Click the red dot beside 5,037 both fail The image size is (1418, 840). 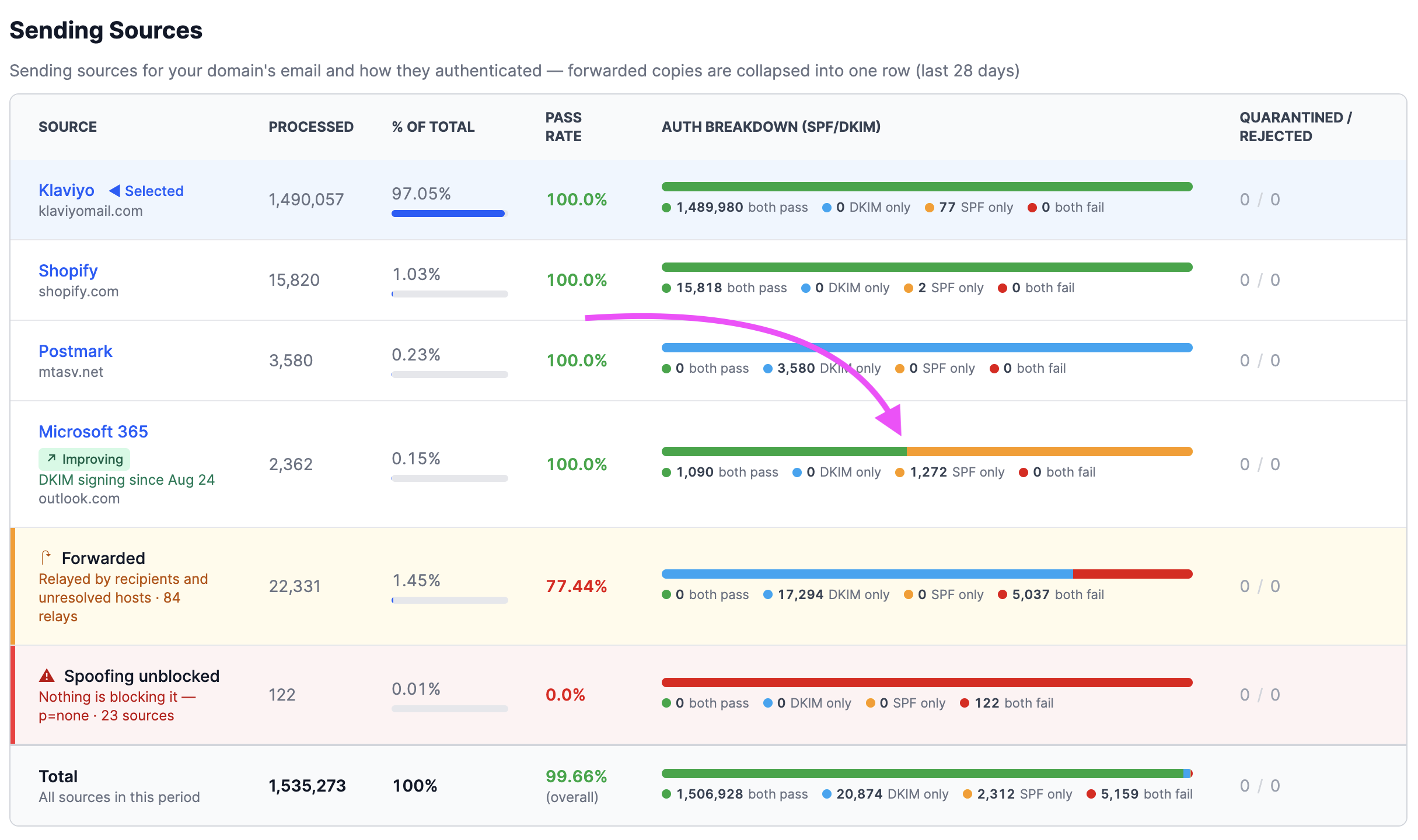point(1003,594)
